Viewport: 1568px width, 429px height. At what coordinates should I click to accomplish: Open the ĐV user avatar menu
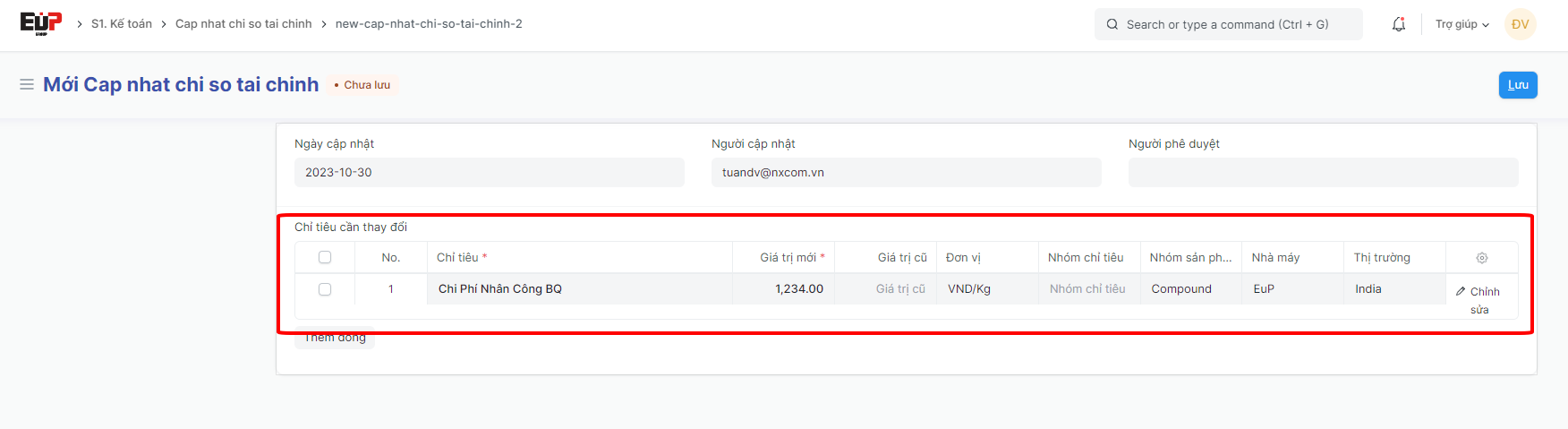click(x=1520, y=24)
